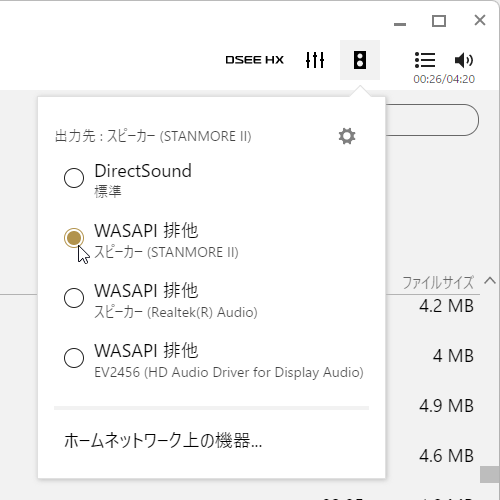Maximize the player window
The image size is (500, 500).
[439, 21]
